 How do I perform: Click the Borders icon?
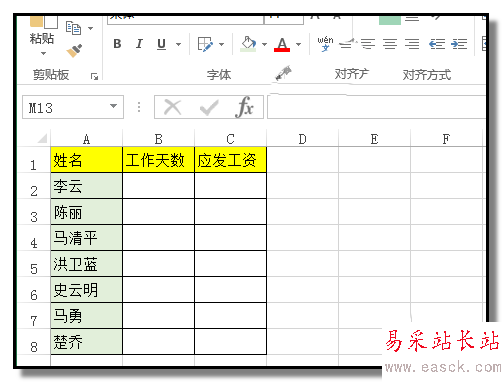(x=205, y=44)
